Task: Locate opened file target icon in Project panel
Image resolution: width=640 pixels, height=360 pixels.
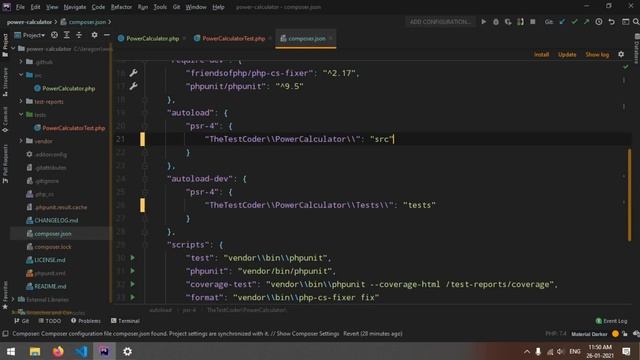Action: click(x=54, y=35)
